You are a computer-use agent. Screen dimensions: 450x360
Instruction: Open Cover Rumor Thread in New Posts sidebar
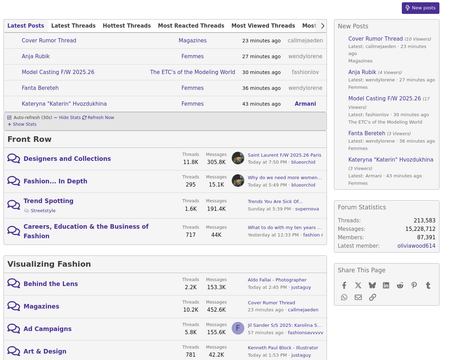(376, 39)
